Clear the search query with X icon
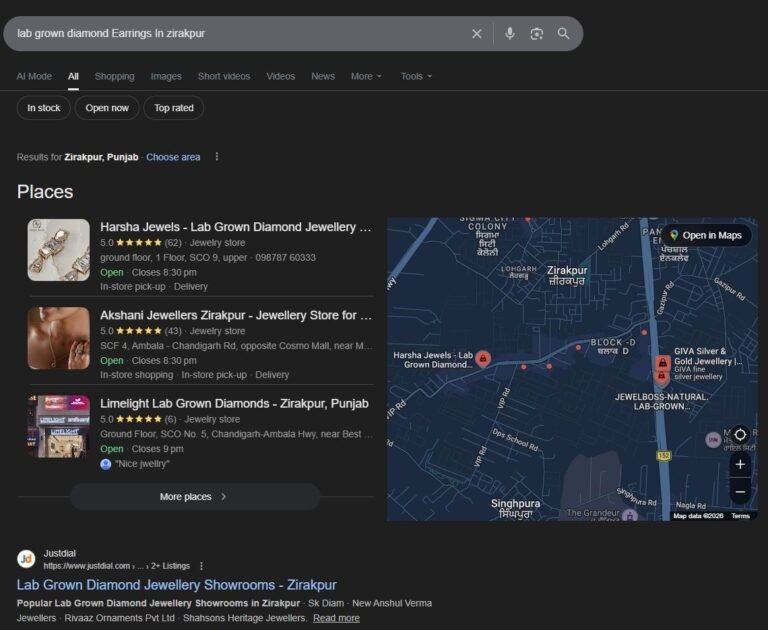The width and height of the screenshot is (768, 630). tap(477, 34)
